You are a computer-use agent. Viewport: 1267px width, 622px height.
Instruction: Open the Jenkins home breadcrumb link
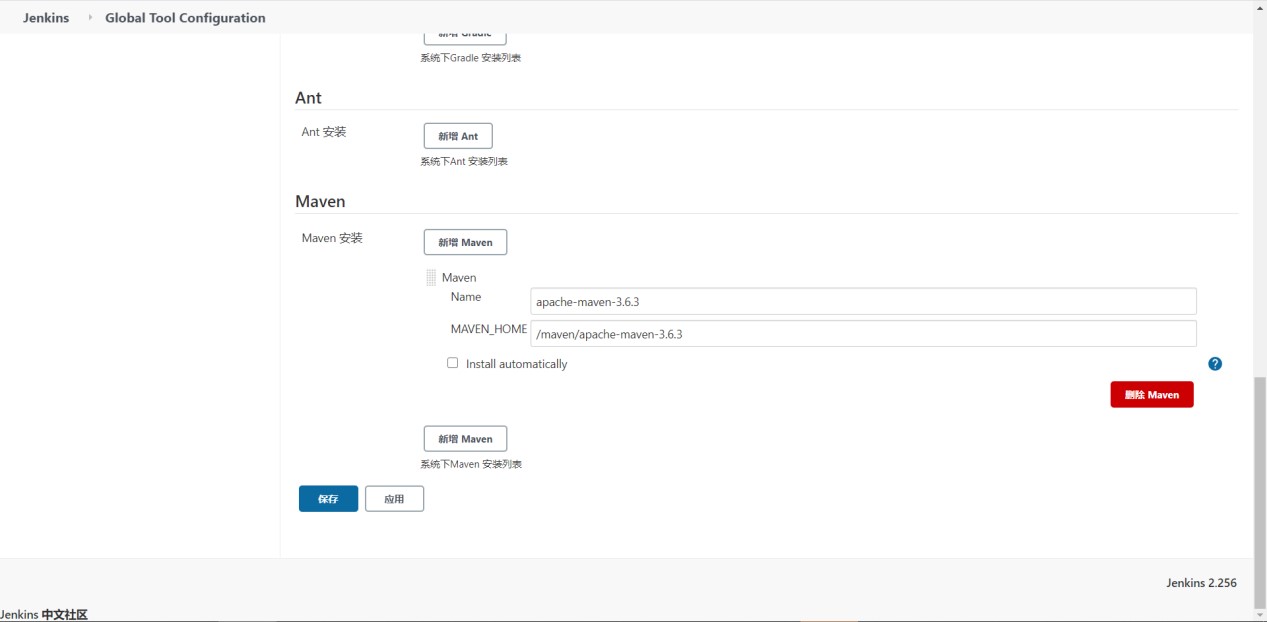(x=45, y=17)
